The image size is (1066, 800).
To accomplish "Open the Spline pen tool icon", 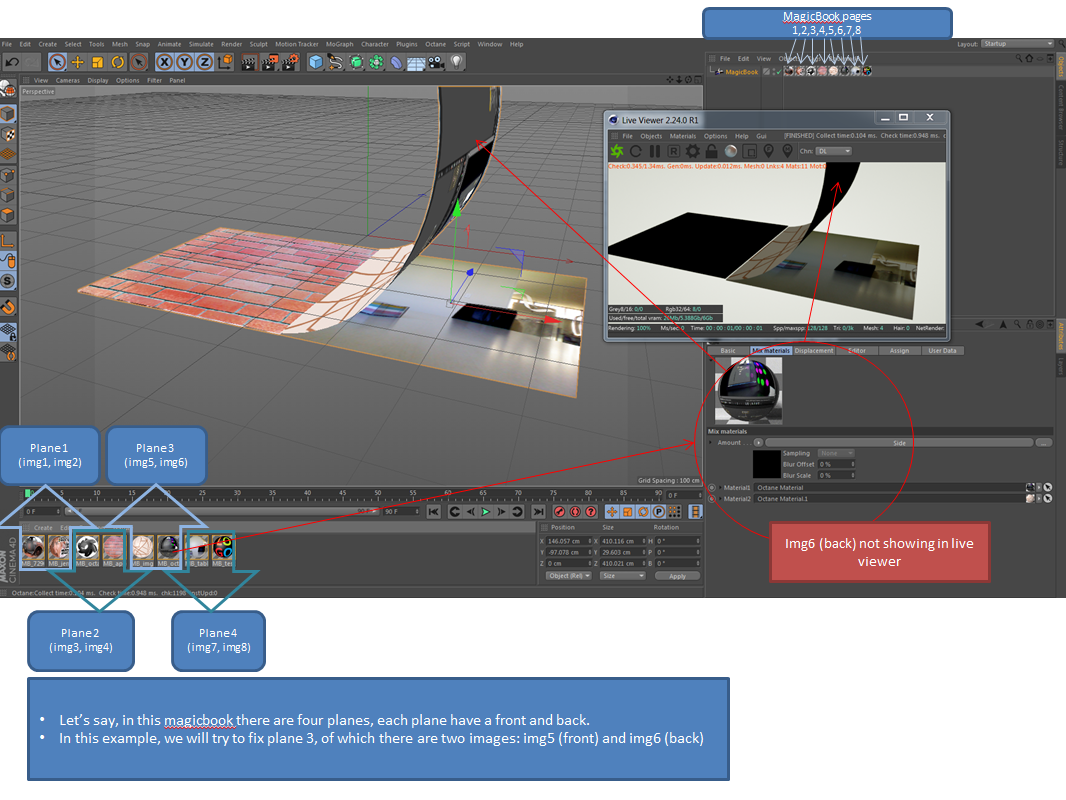I will [x=336, y=63].
